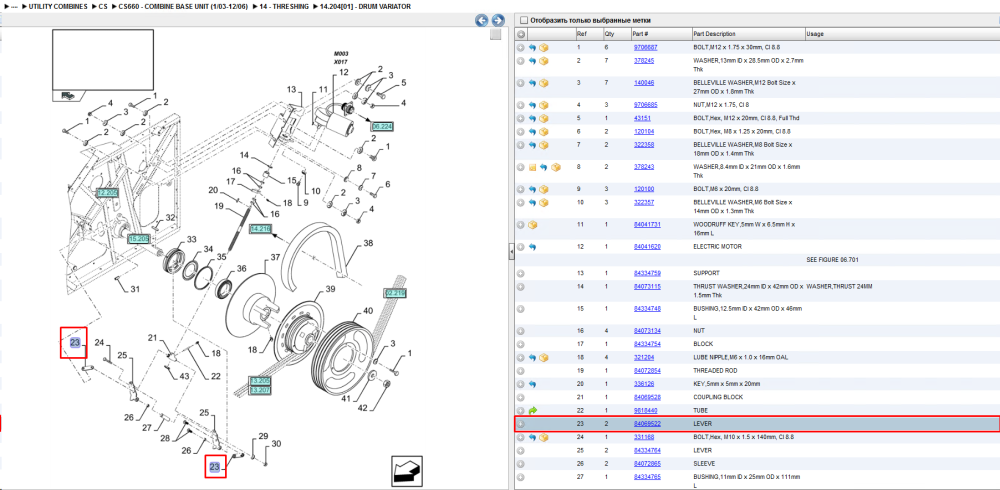This screenshot has width=1000, height=490.
Task: Open part number 84073115 link
Action: click(x=647, y=286)
